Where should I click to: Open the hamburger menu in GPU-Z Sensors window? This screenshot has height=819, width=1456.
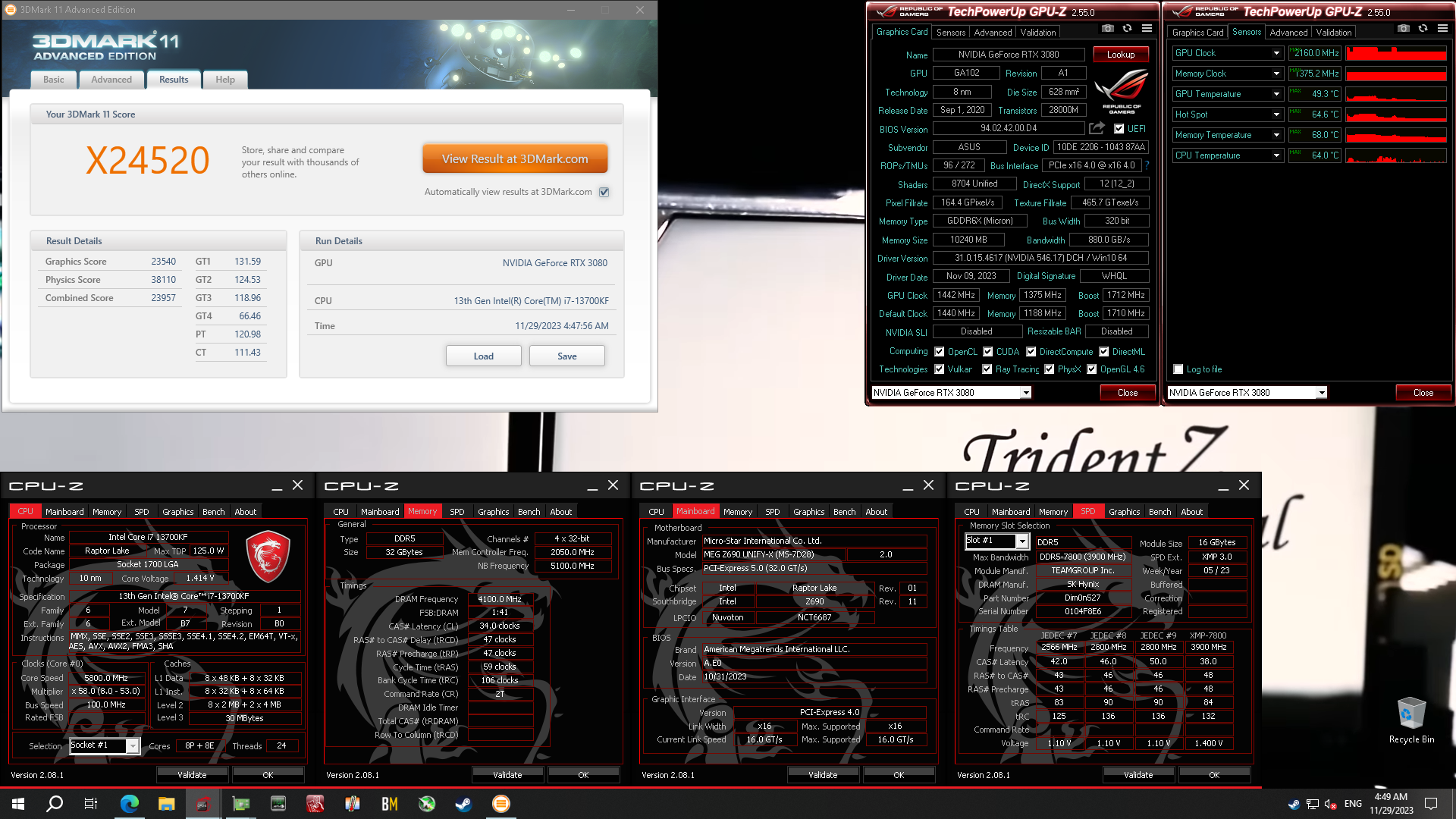(x=1442, y=28)
